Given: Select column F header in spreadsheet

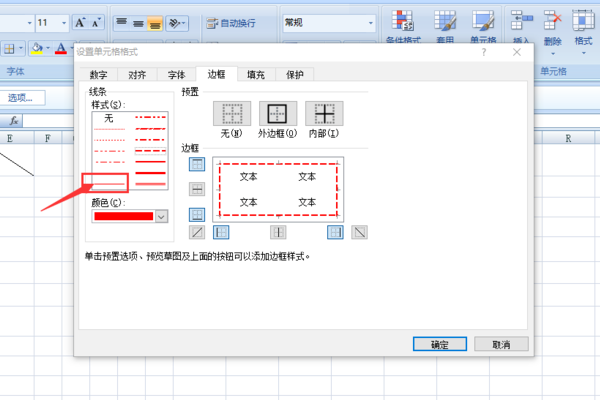Looking at the screenshot, I should click(48, 138).
